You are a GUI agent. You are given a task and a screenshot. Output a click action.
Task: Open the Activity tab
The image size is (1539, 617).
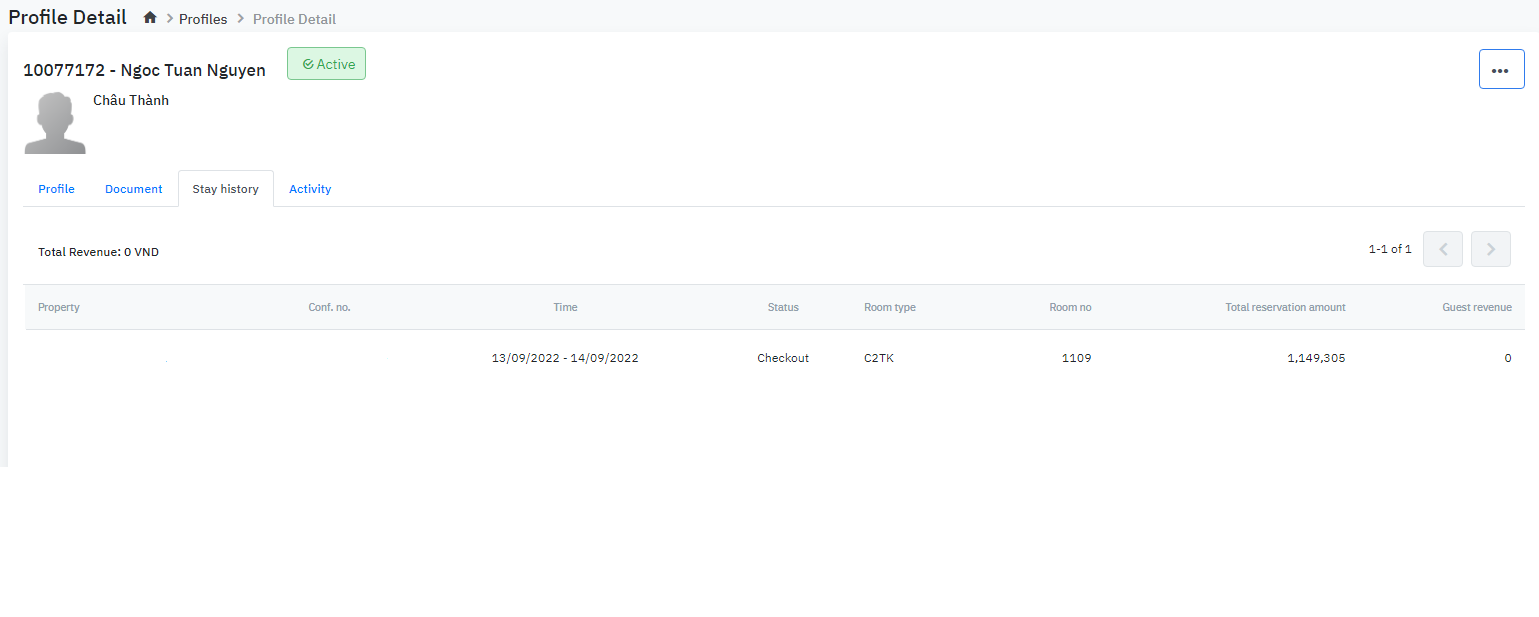click(310, 189)
